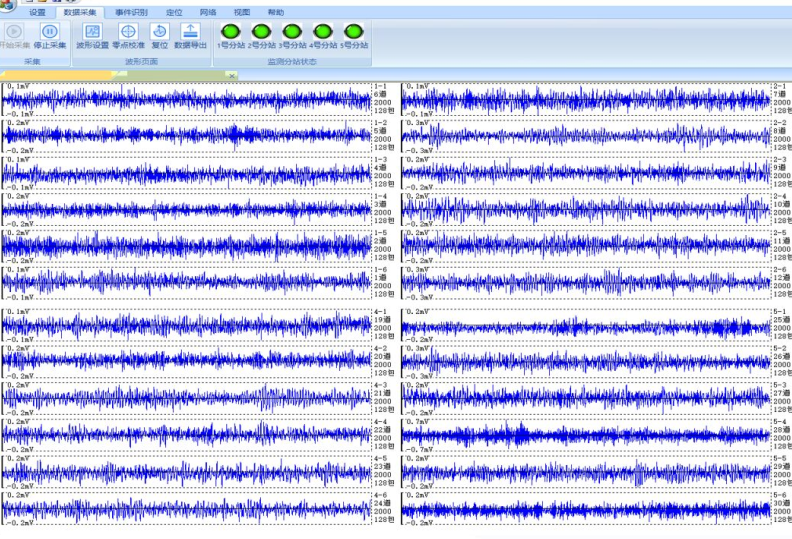Select the channel 4-6 waveform trace

[187, 509]
